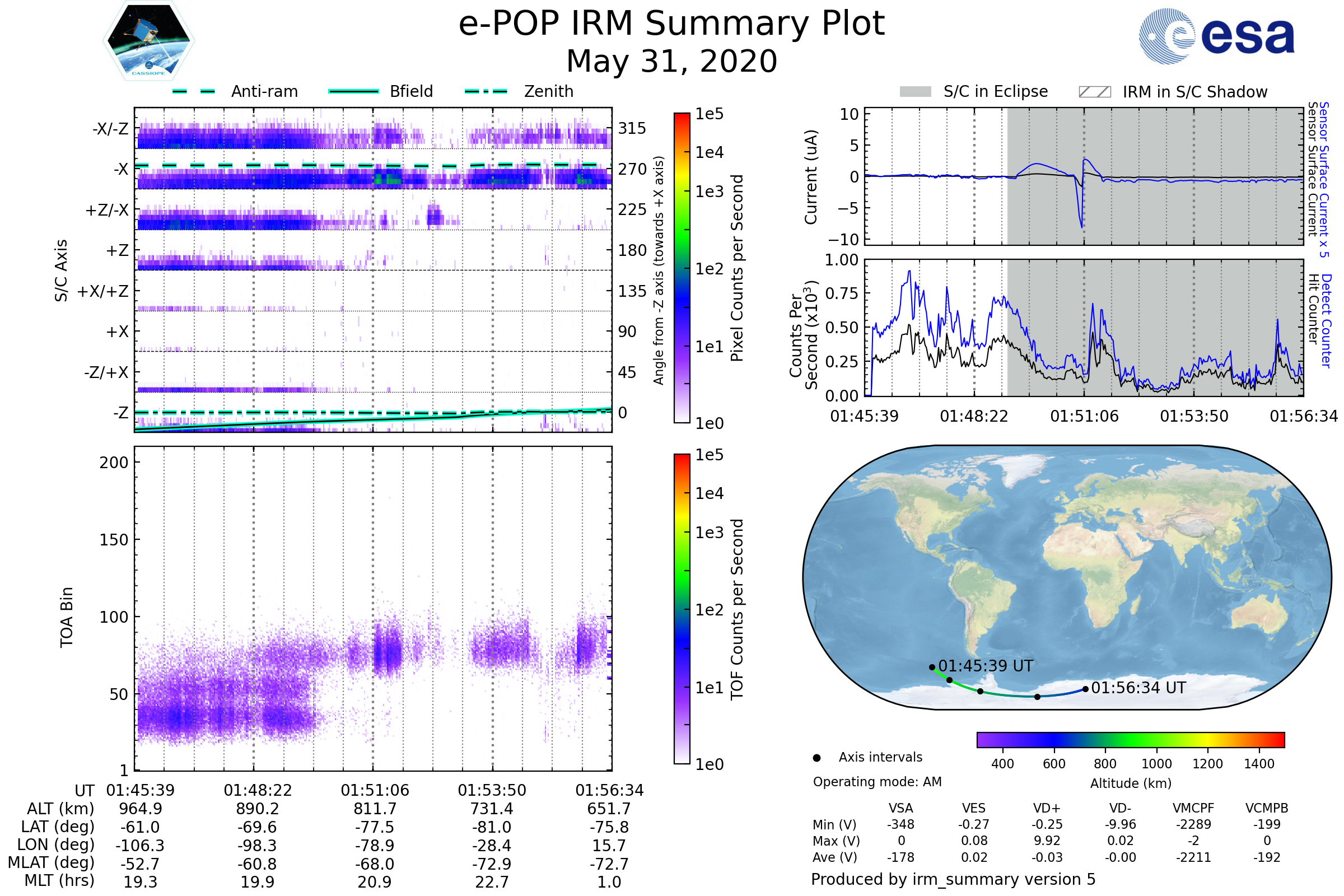Click the Zenith dash-dot legend marker

pyautogui.click(x=486, y=91)
